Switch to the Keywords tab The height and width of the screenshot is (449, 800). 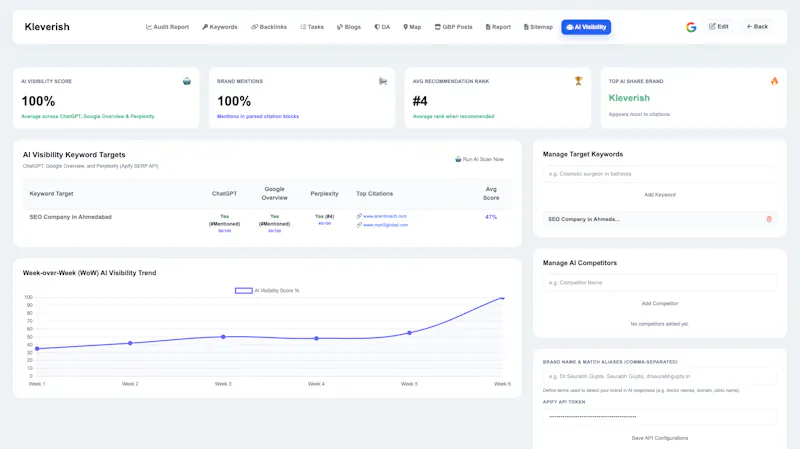[220, 27]
